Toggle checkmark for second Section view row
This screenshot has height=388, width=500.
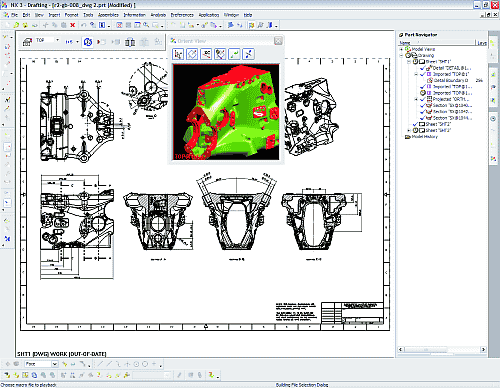pos(423,112)
